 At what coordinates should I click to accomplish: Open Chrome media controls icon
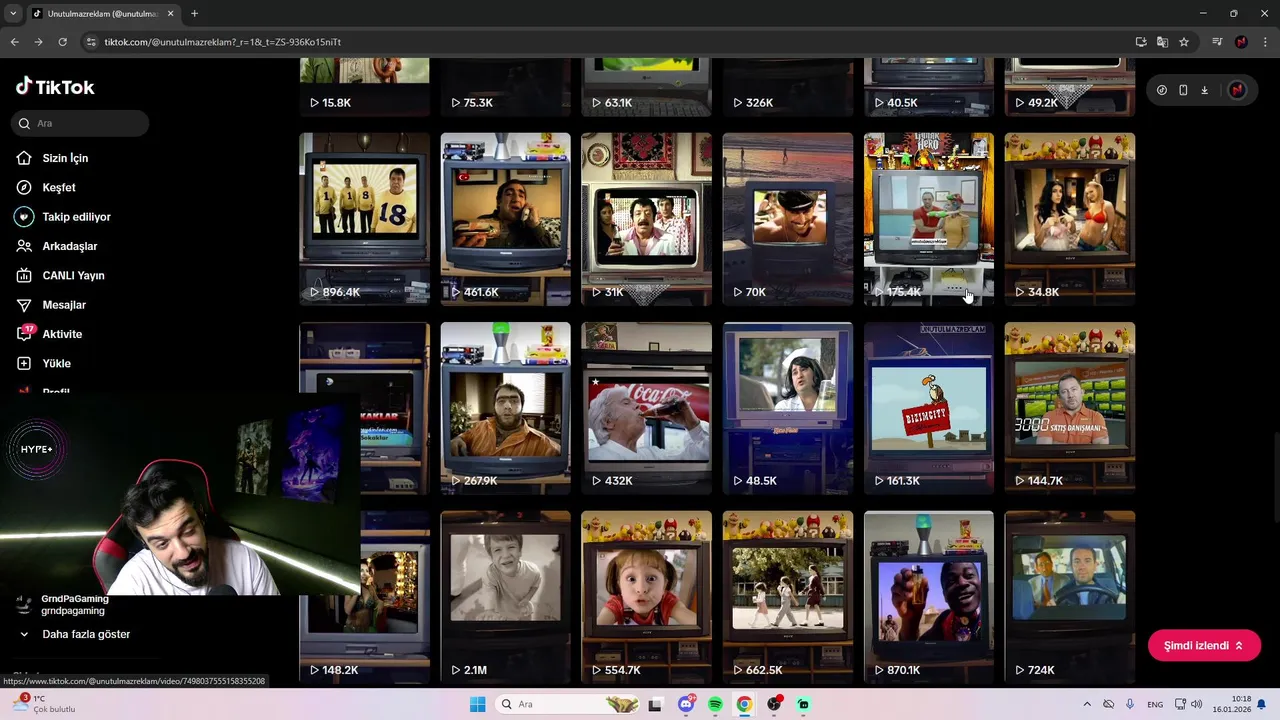(x=1217, y=42)
